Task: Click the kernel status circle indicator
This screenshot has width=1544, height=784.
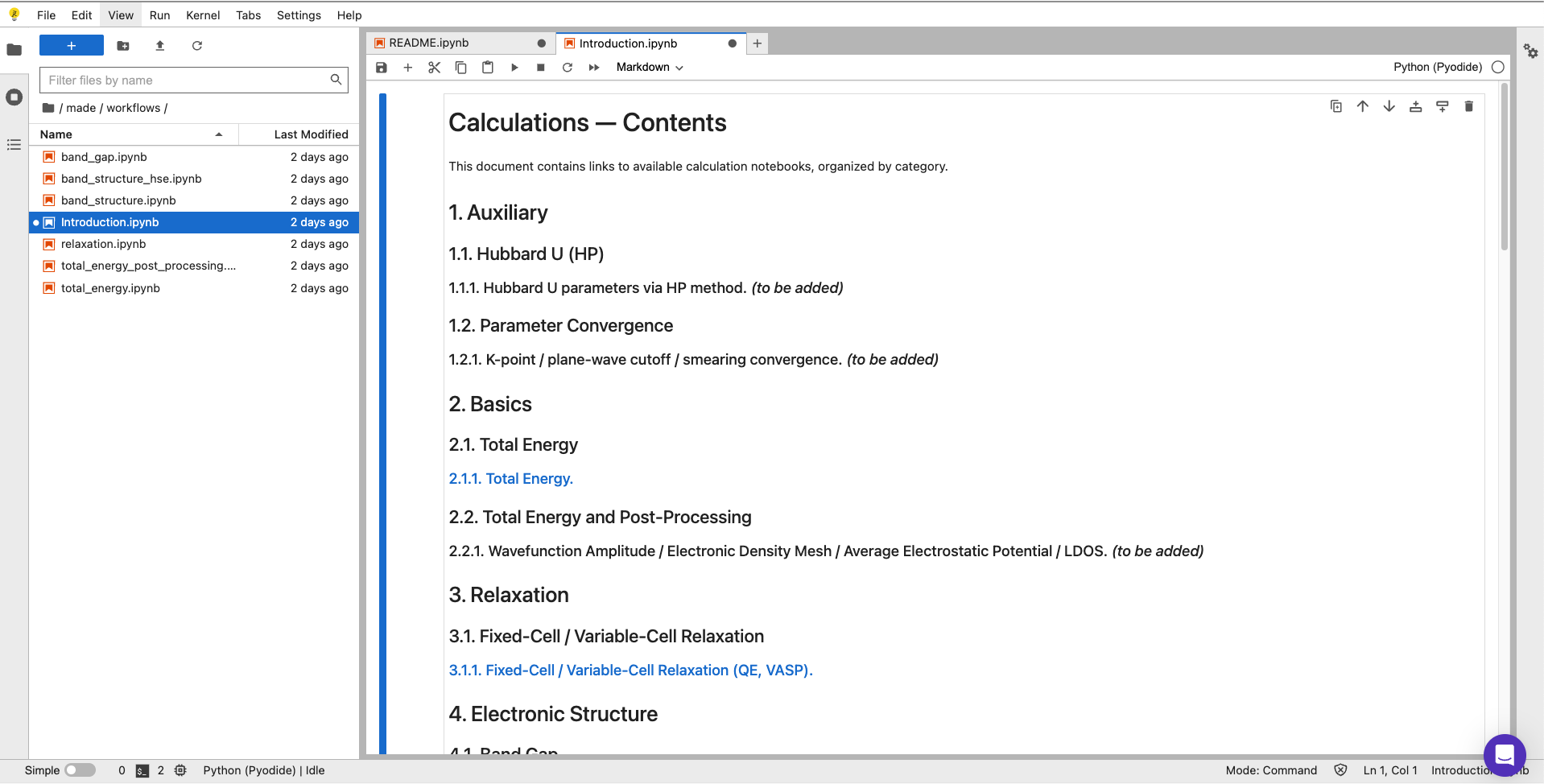Action: pos(1498,68)
